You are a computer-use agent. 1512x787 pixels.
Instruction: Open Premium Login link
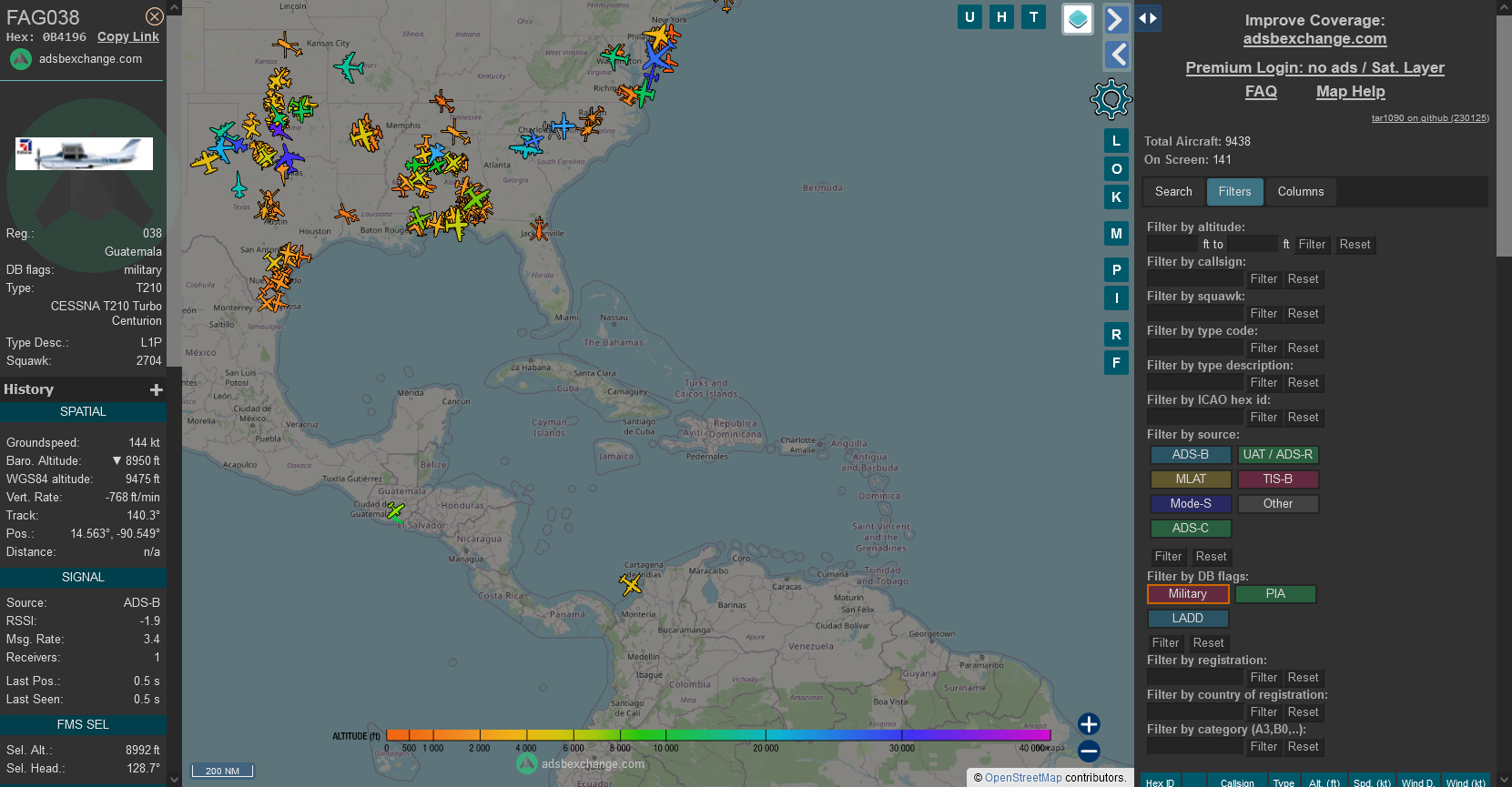pyautogui.click(x=1314, y=67)
